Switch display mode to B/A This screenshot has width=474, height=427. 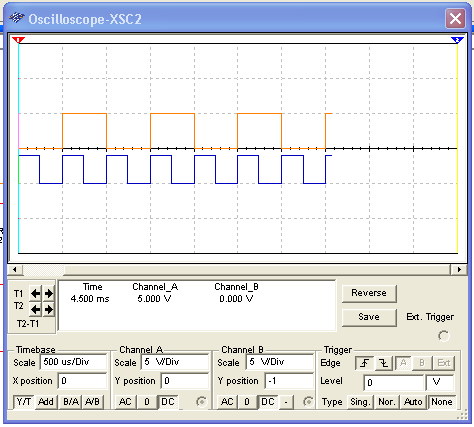pos(71,402)
